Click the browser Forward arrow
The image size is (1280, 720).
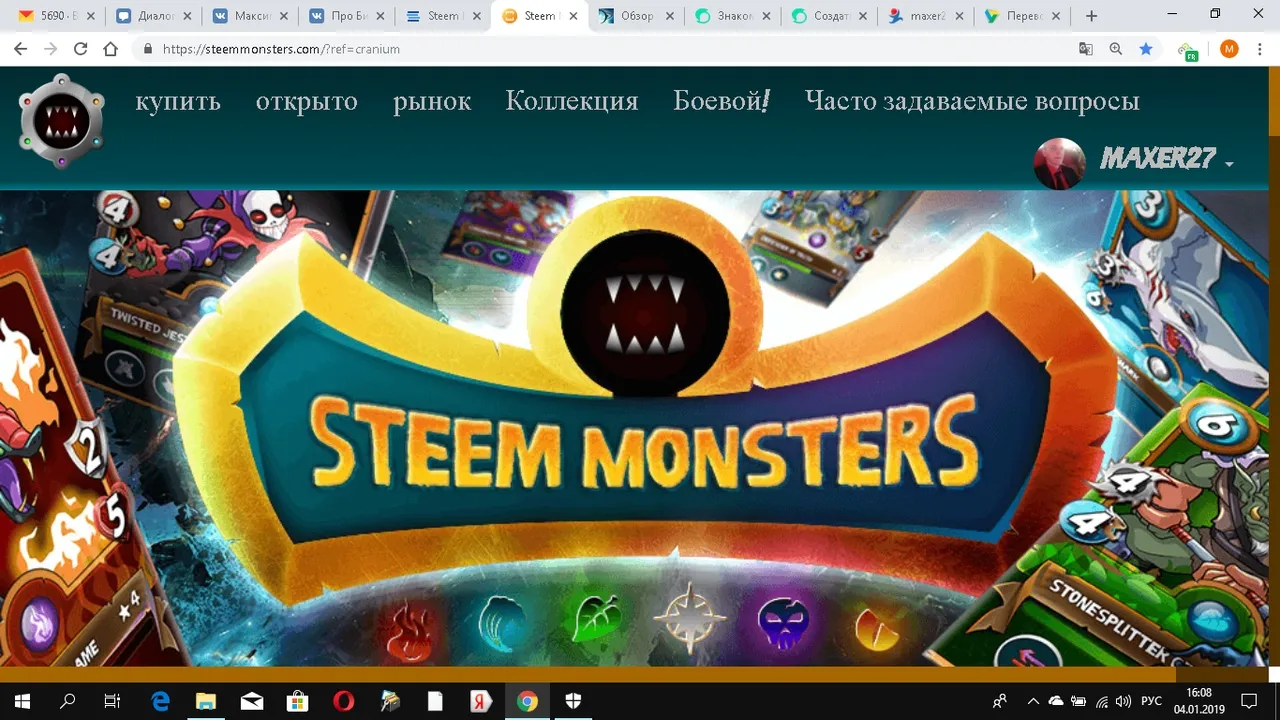click(x=50, y=49)
